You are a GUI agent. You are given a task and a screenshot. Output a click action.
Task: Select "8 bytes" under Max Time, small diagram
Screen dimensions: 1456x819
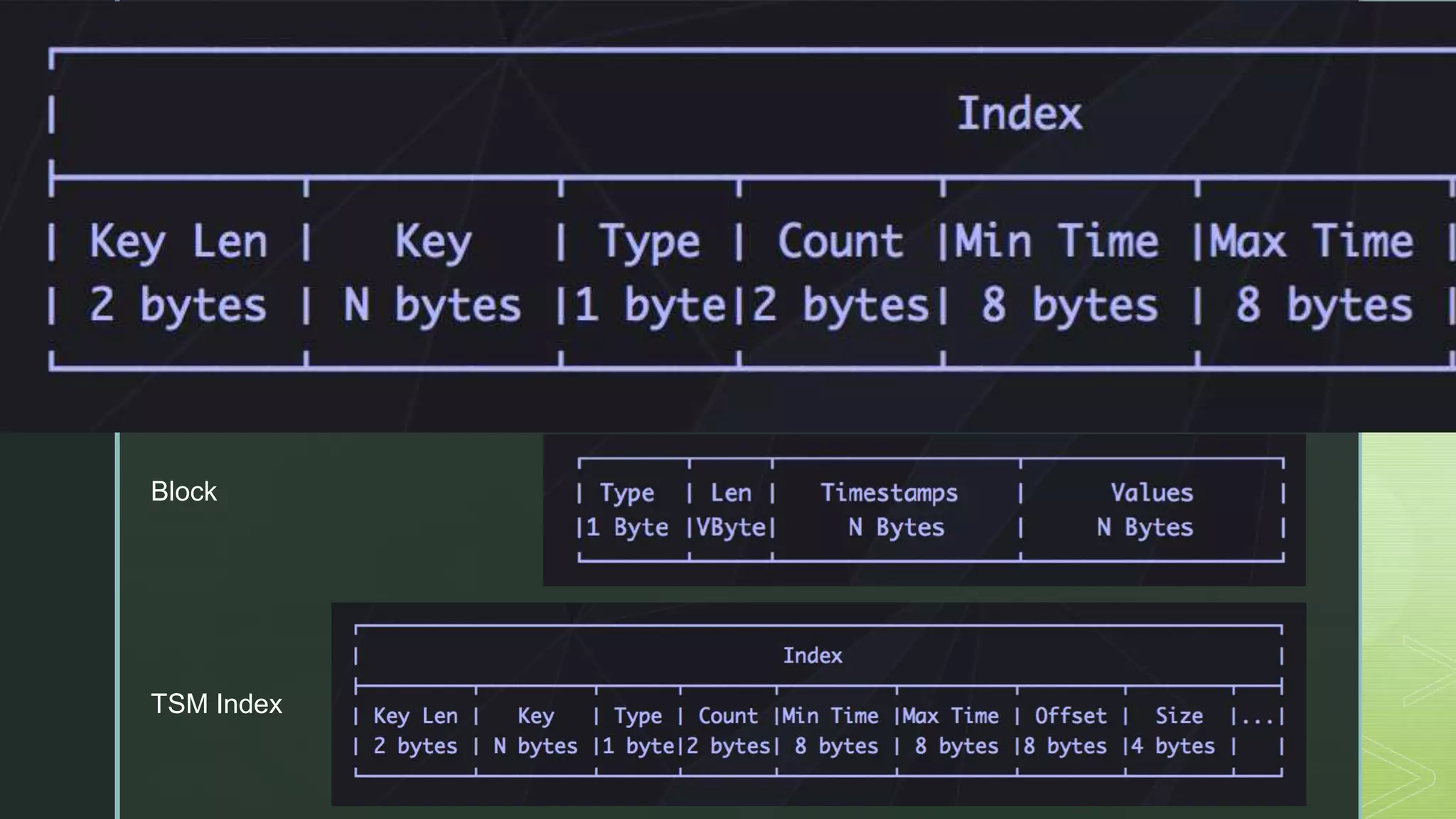pos(956,746)
